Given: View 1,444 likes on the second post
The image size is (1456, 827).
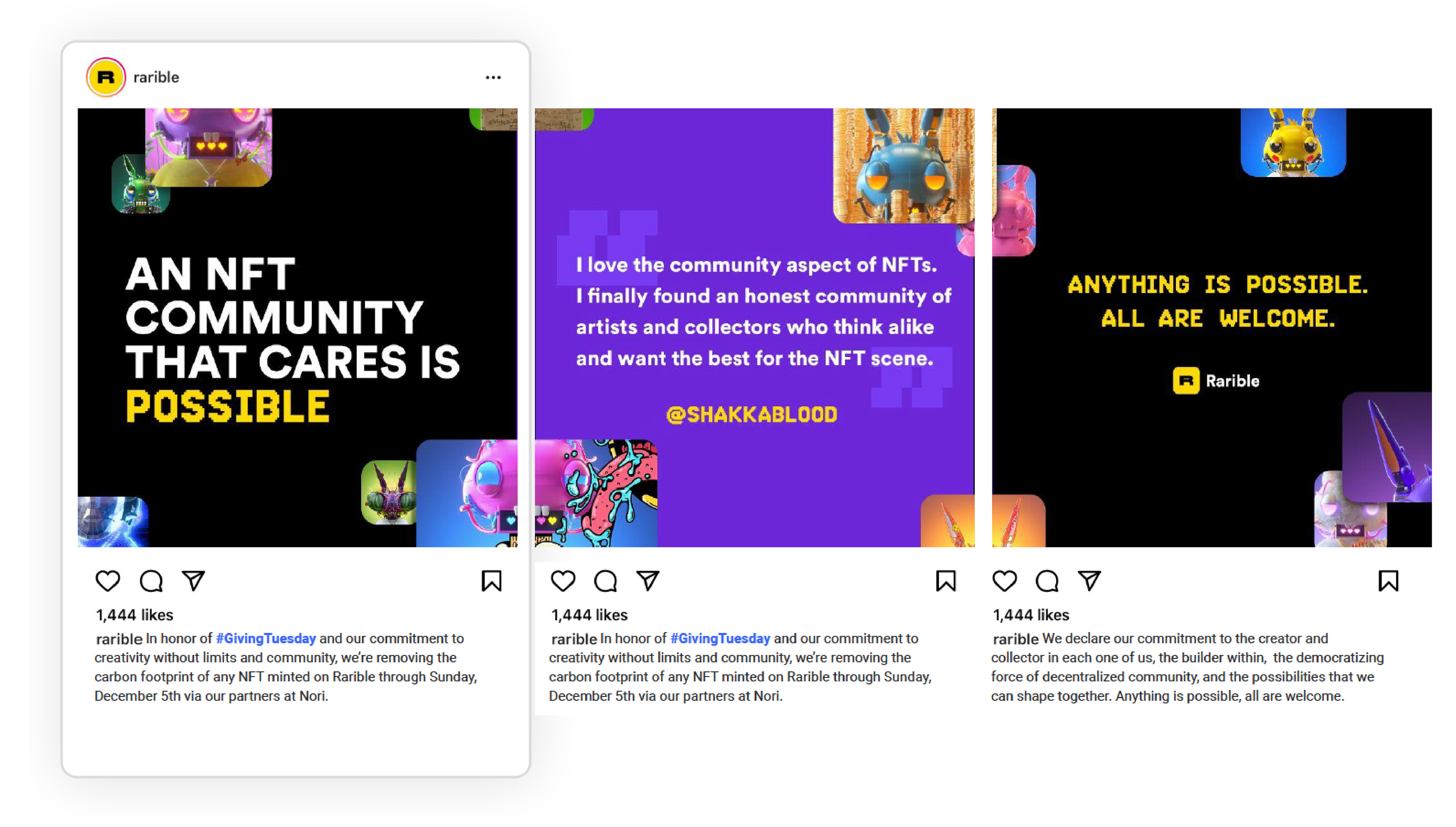Looking at the screenshot, I should pyautogui.click(x=590, y=615).
